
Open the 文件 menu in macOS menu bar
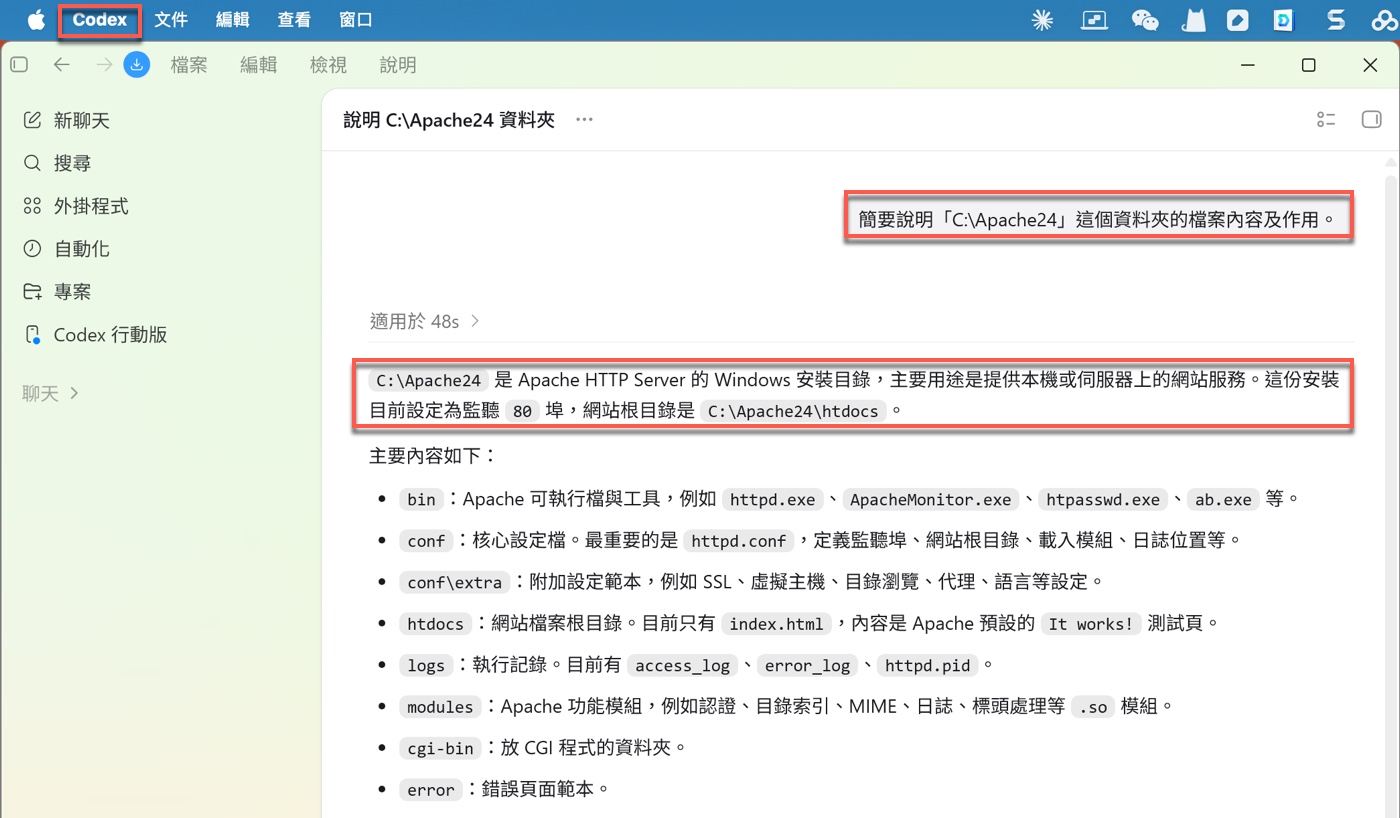click(171, 20)
